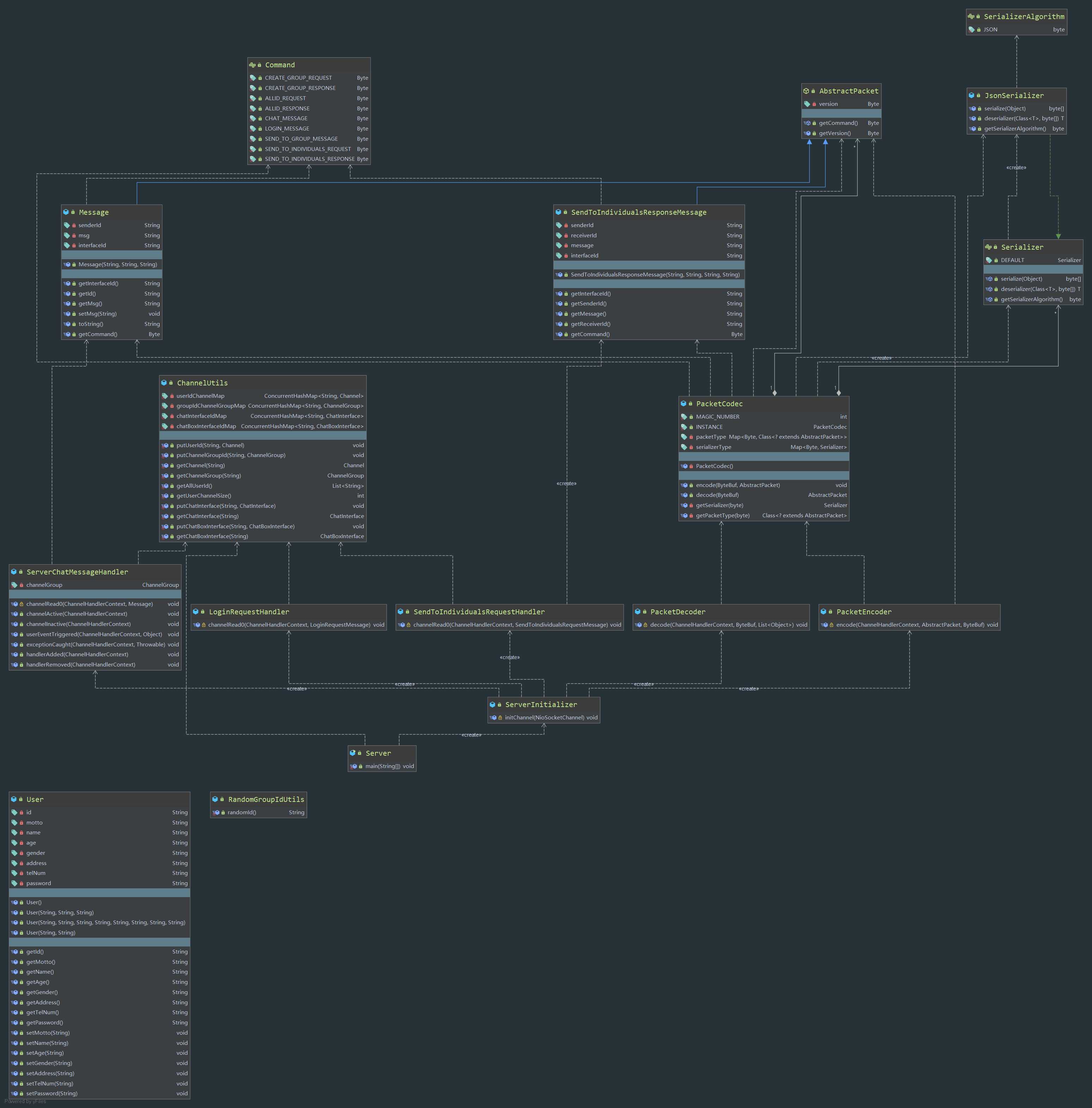Image resolution: width=1092 pixels, height=1108 pixels.
Task: Select the LOGIN_MESSAGE constant in Command
Action: coord(309,128)
